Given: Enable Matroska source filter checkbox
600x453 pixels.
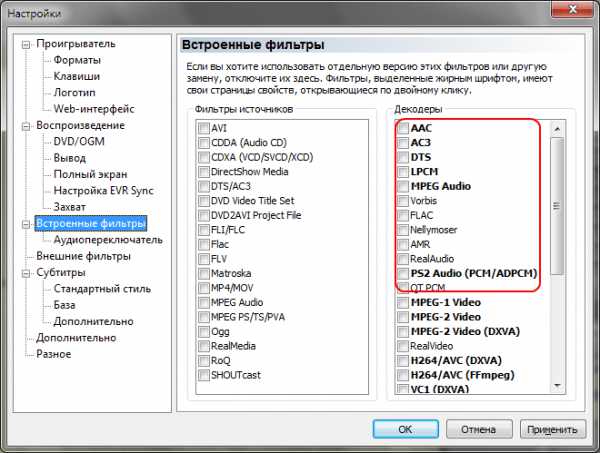Looking at the screenshot, I should (x=204, y=274).
